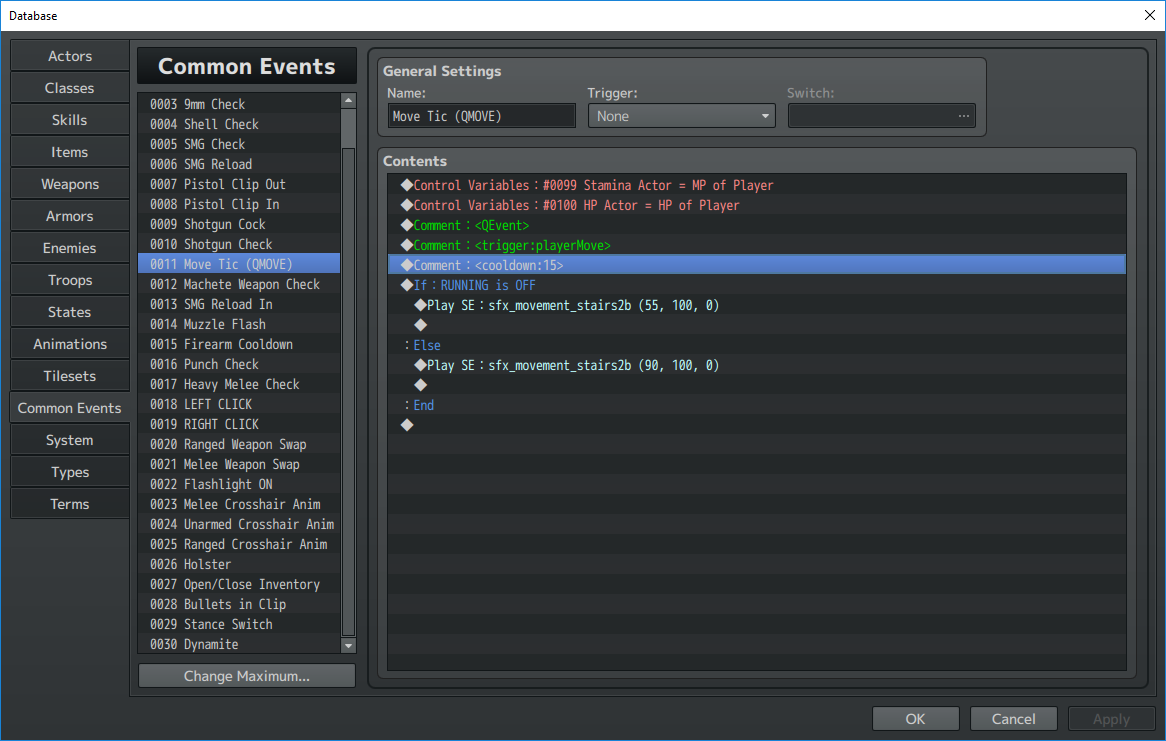Select the Tilesets tab
1166x741 pixels.
70,376
